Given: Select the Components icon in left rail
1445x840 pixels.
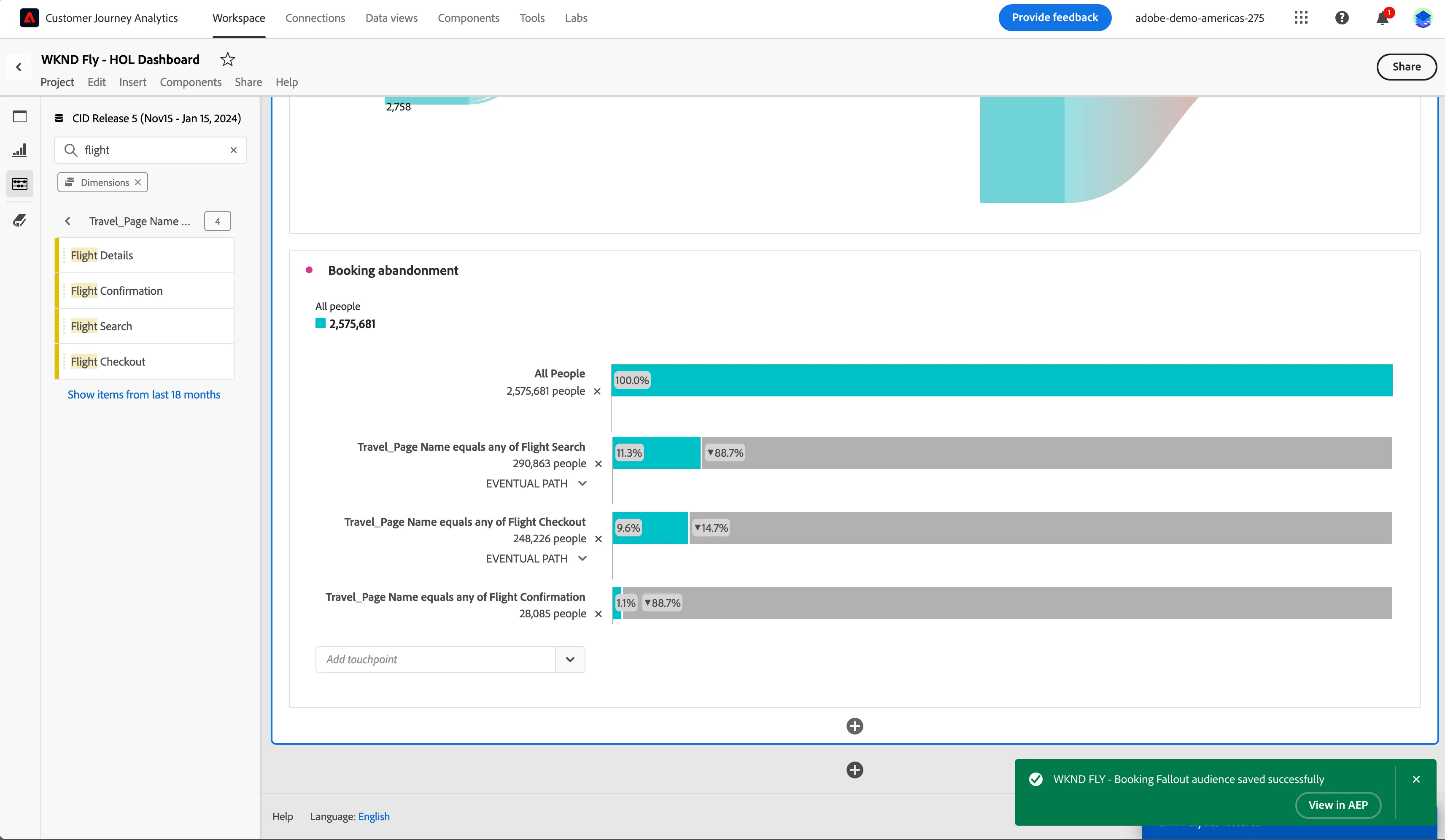Looking at the screenshot, I should click(x=19, y=183).
